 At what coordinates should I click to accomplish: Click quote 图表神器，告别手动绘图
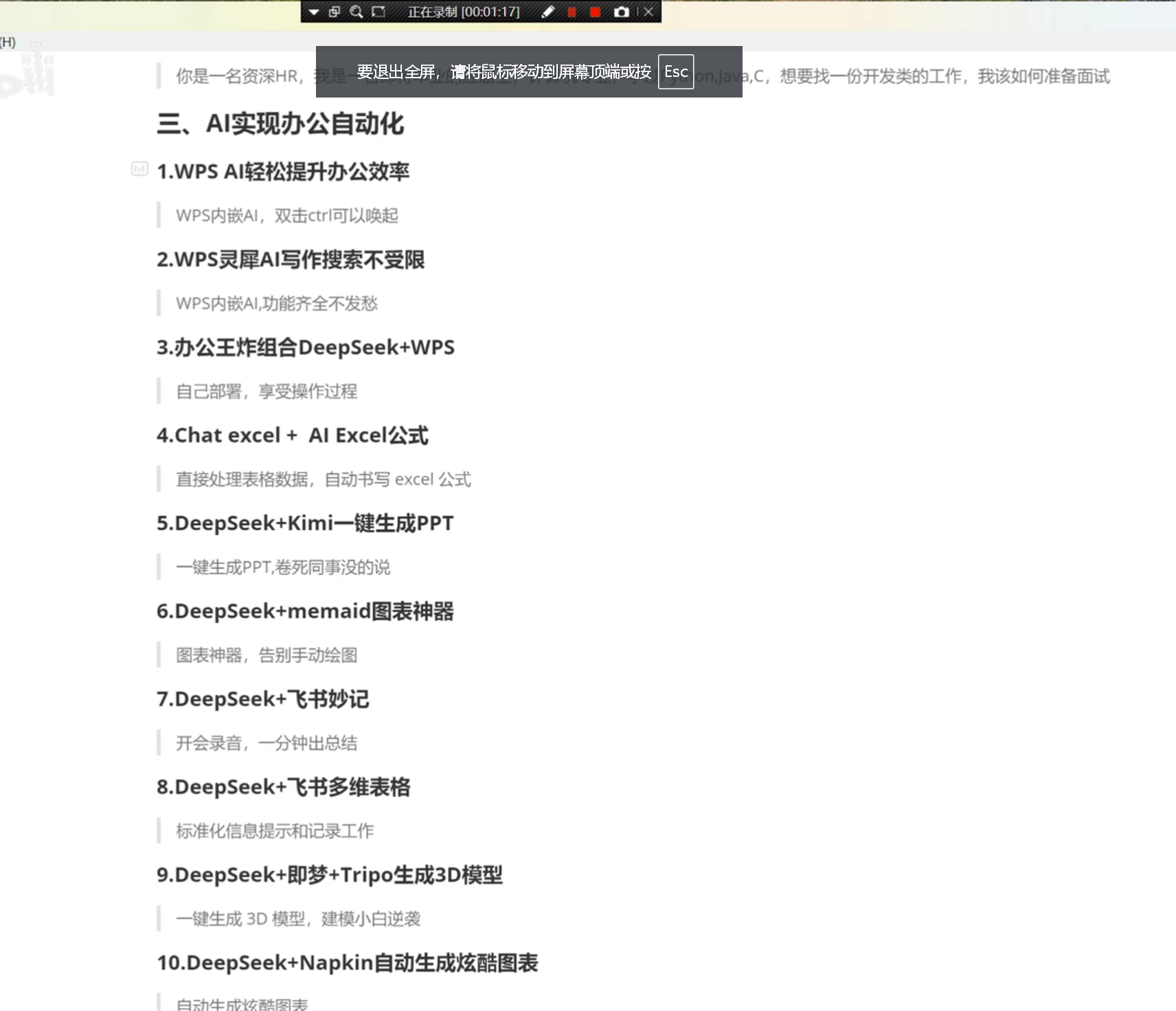click(x=267, y=655)
